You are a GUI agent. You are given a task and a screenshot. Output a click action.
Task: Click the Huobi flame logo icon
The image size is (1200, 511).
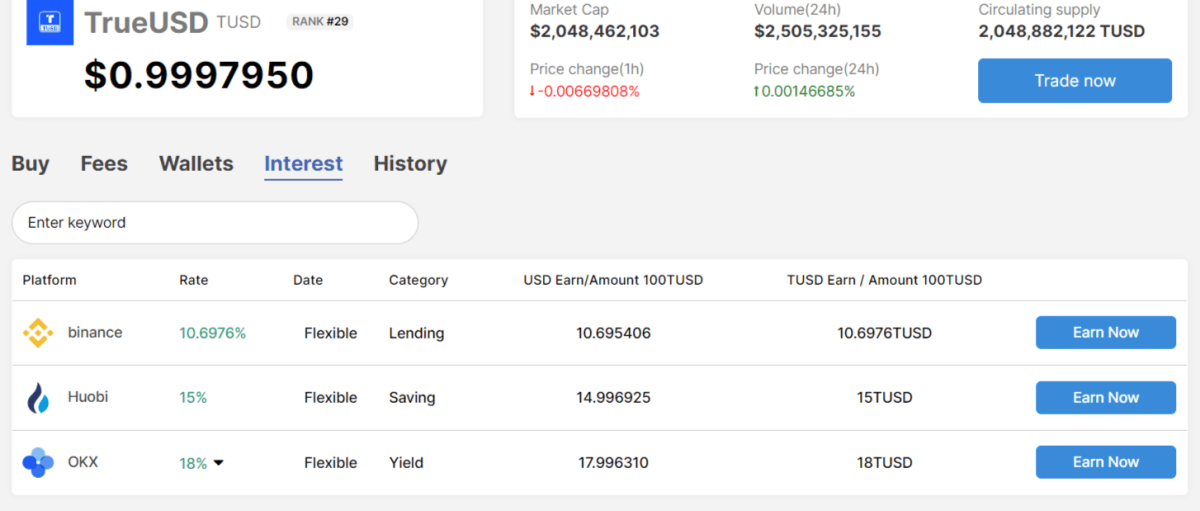click(x=38, y=398)
